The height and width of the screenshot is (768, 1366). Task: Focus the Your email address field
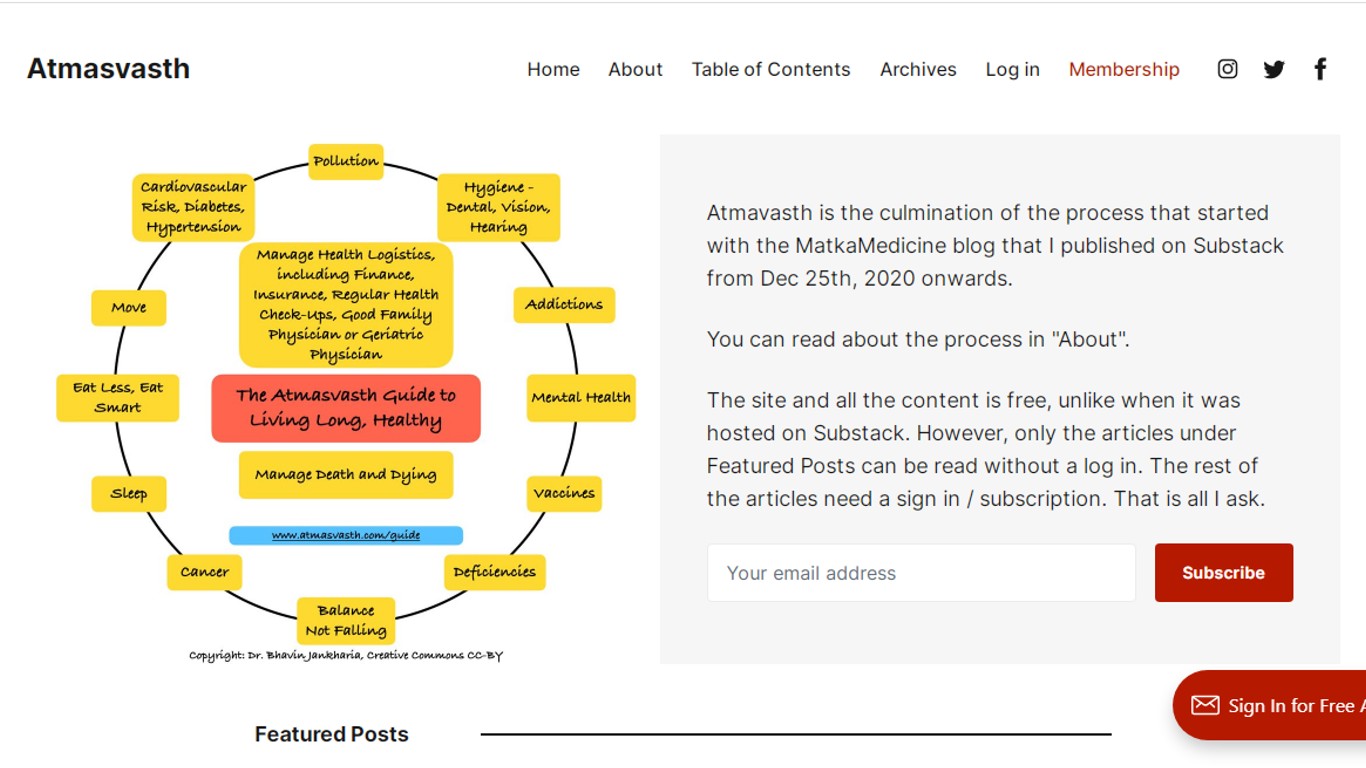[921, 573]
